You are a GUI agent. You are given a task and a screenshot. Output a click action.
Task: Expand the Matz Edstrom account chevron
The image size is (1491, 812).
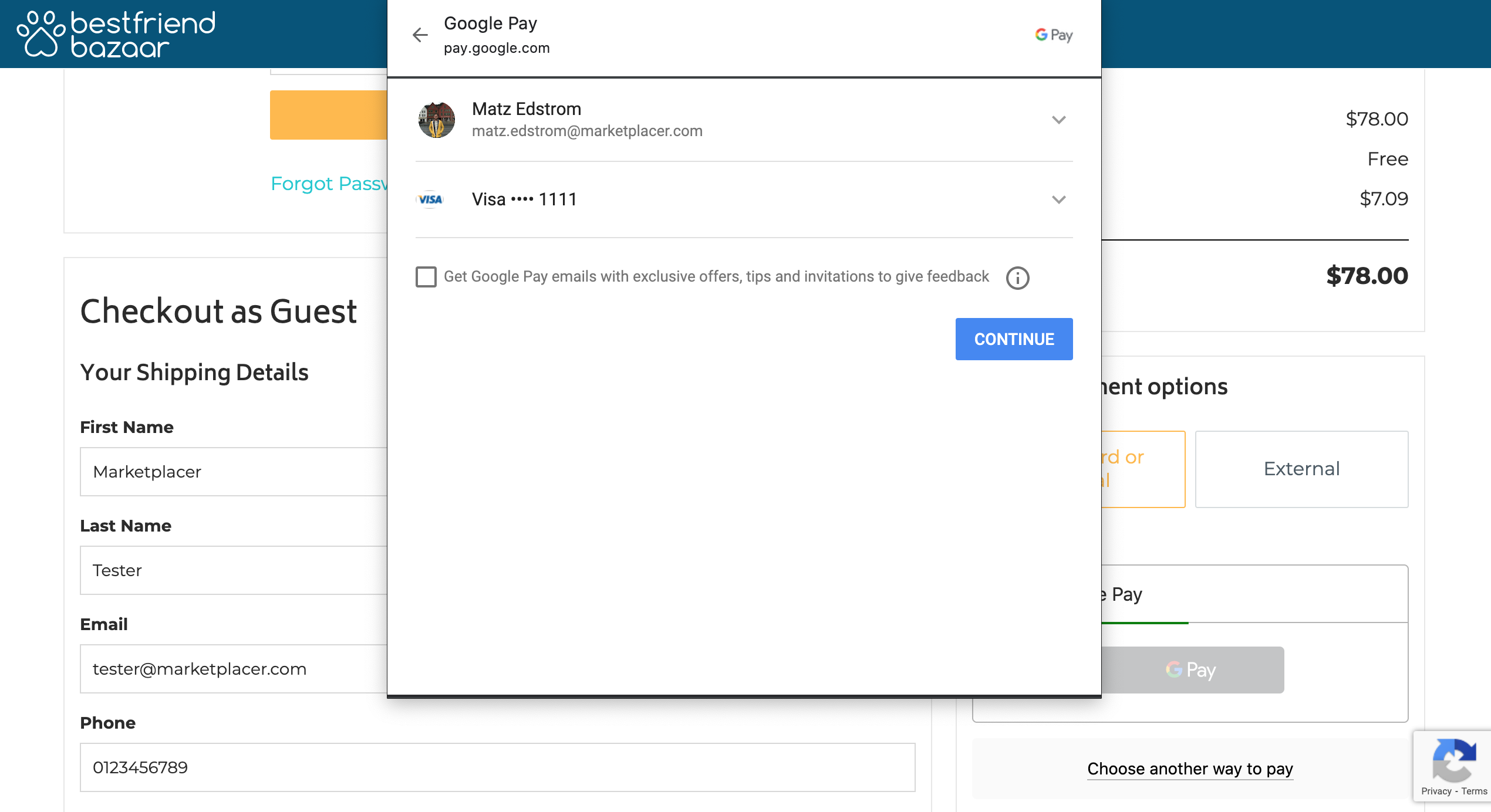click(1058, 120)
